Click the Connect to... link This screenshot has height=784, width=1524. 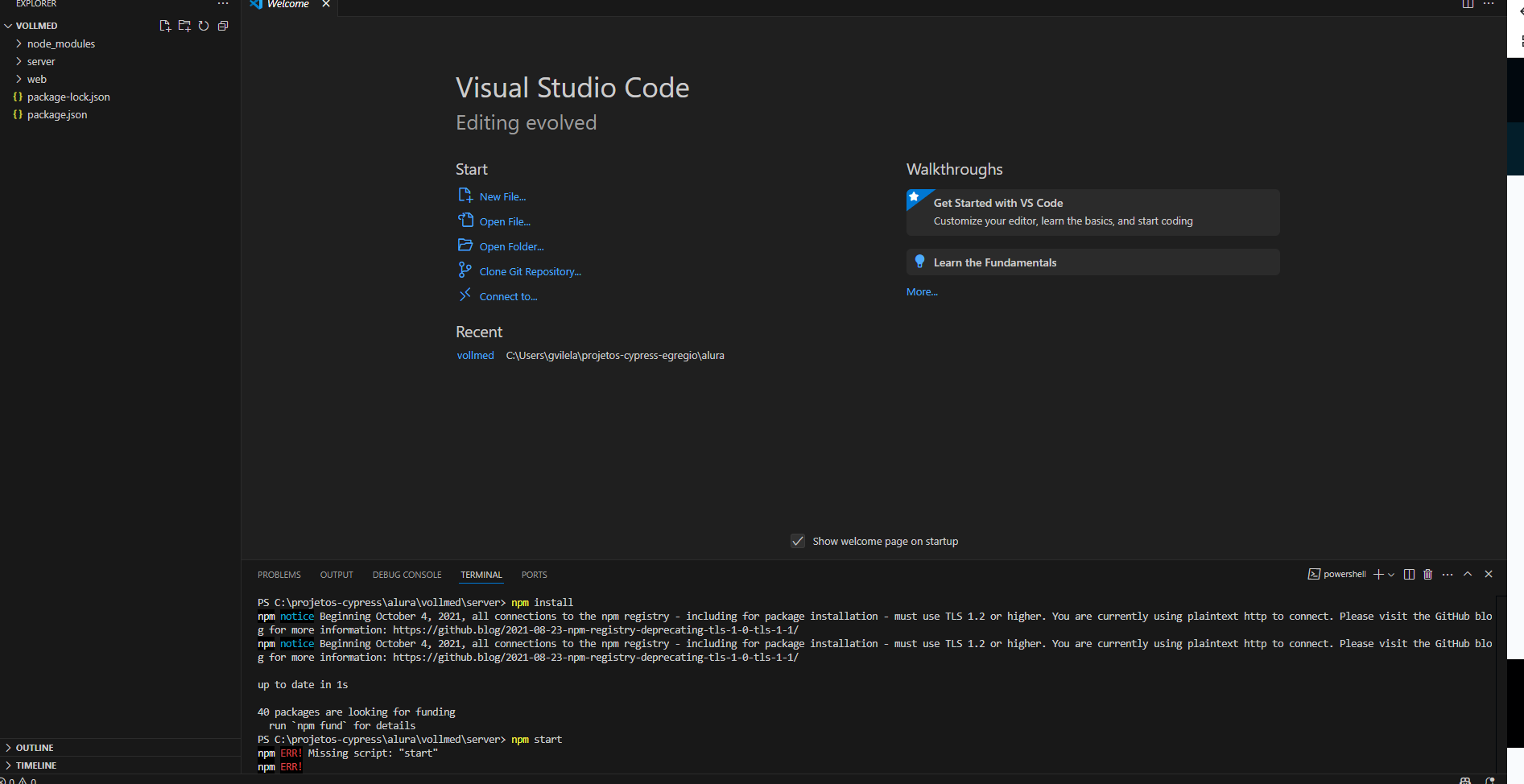coord(508,296)
